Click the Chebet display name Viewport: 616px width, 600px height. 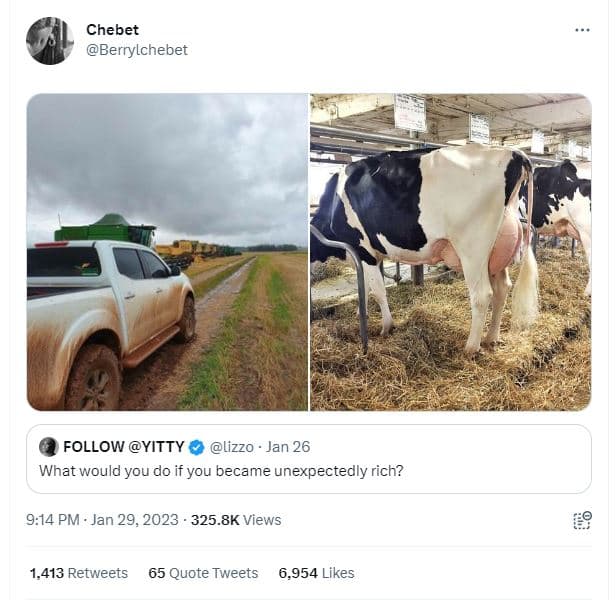coord(110,30)
